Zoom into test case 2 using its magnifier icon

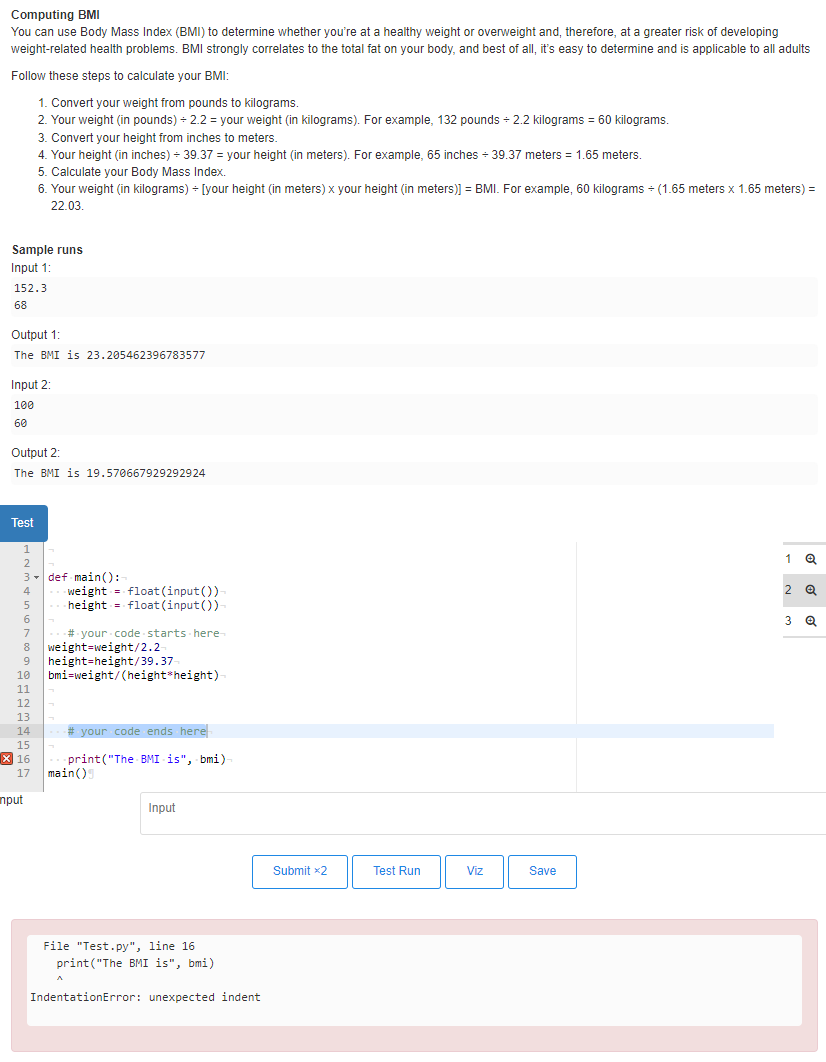[x=810, y=589]
